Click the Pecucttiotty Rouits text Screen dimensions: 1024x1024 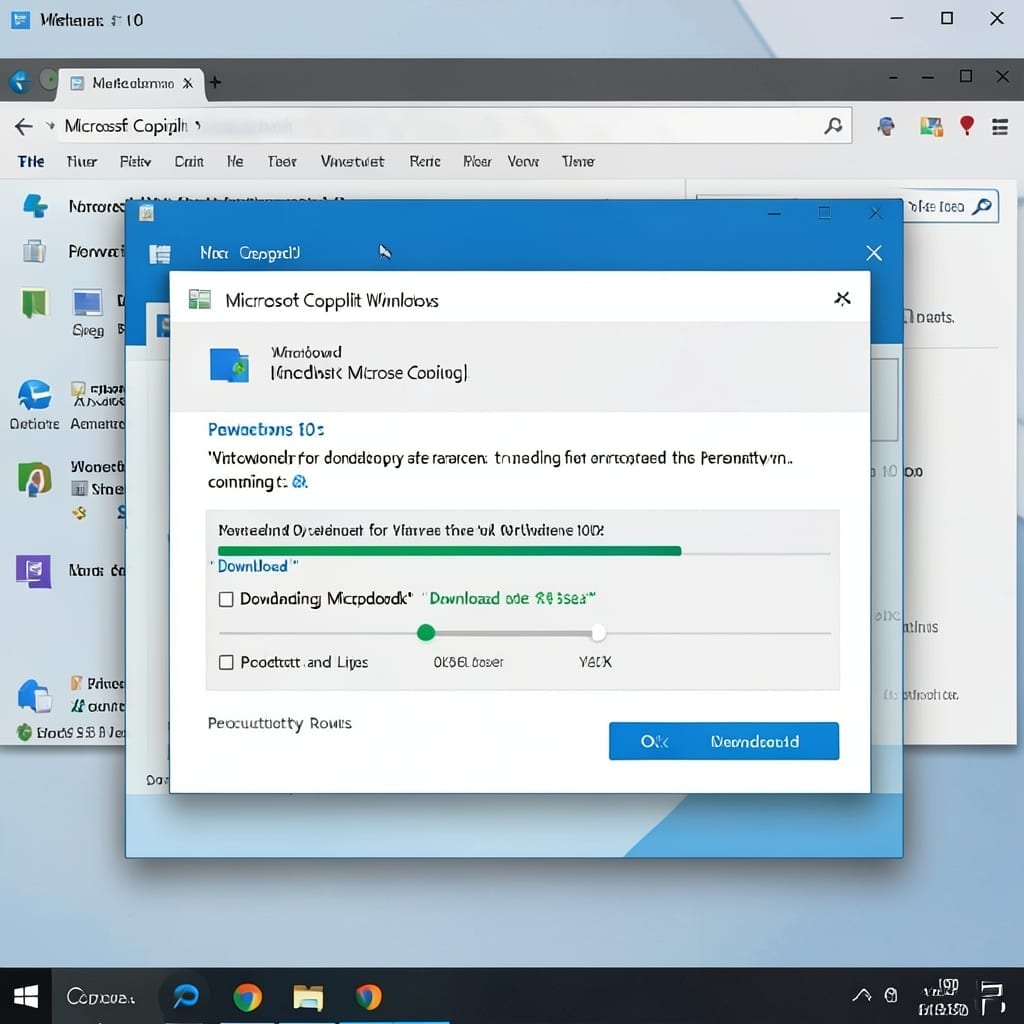280,724
